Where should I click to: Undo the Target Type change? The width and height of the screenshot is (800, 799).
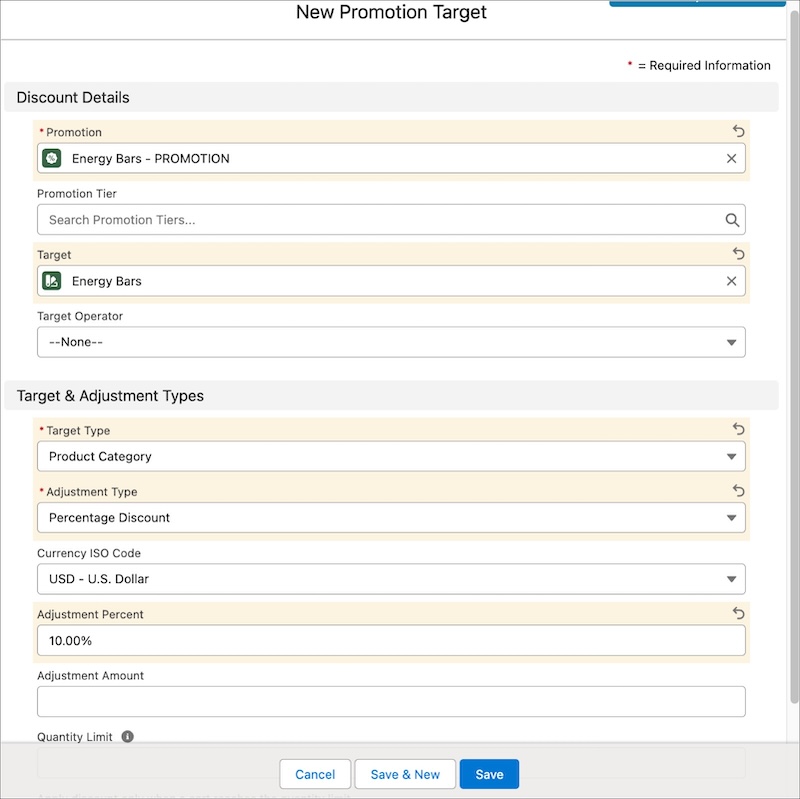pyautogui.click(x=738, y=429)
